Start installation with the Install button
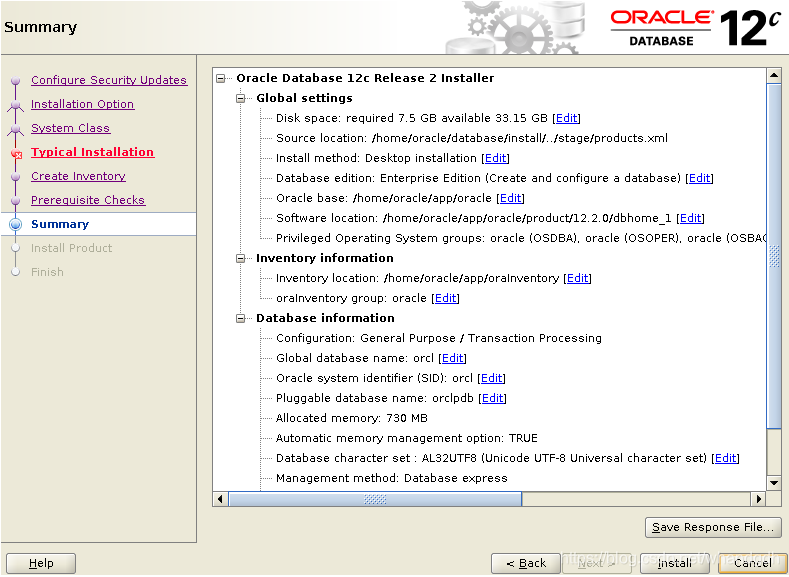This screenshot has height=577, width=789. tap(674, 563)
